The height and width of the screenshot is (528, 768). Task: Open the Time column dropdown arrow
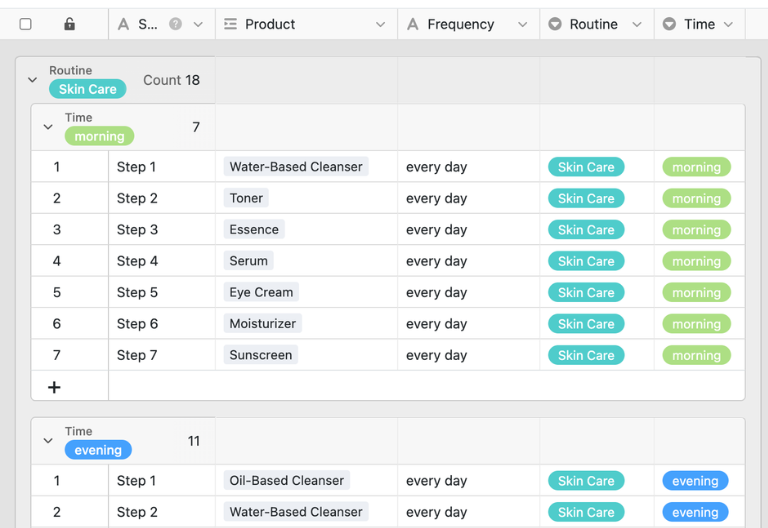click(728, 24)
